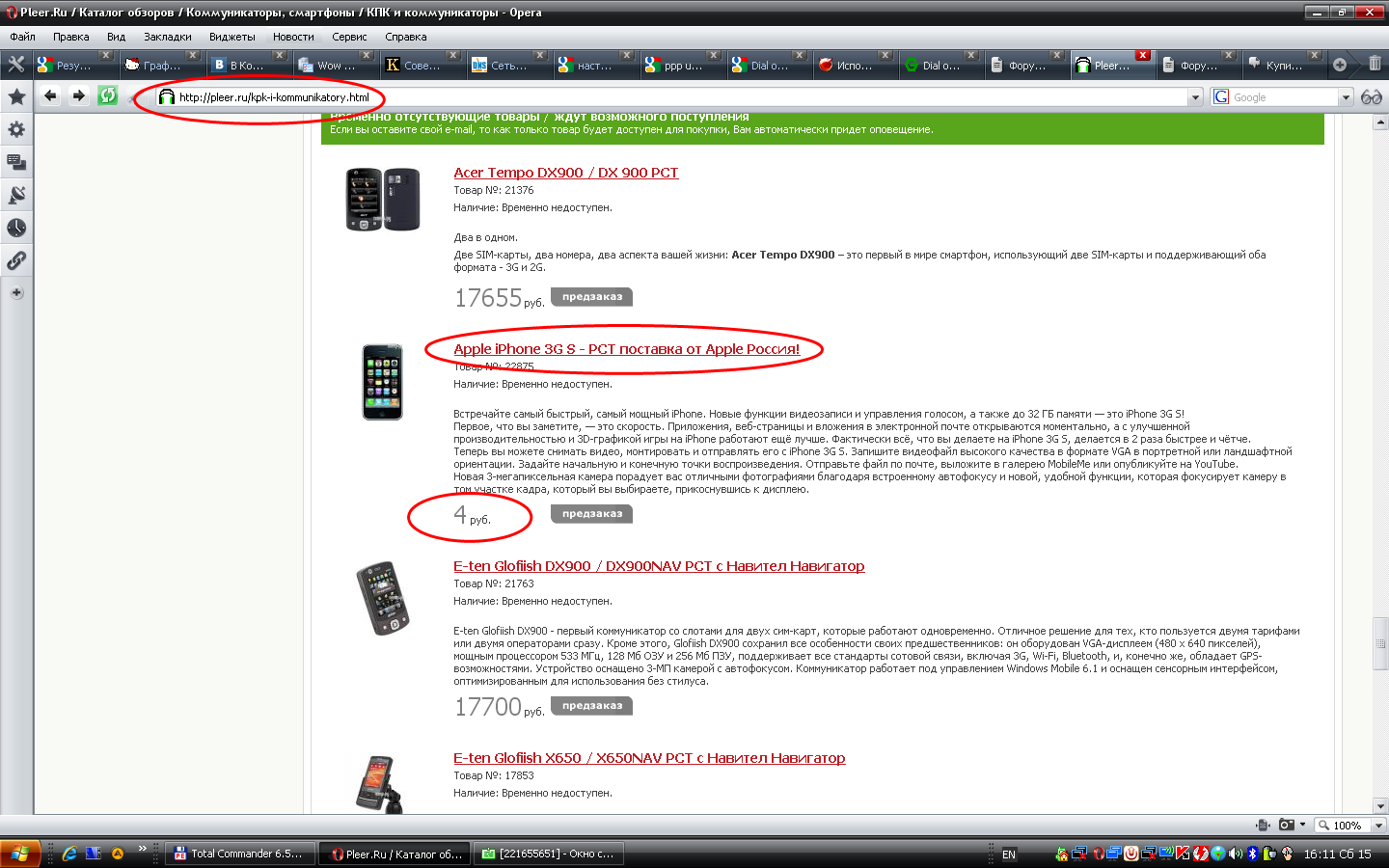Click the page scrollbar down arrow
The width and height of the screenshot is (1389, 868).
[1380, 805]
